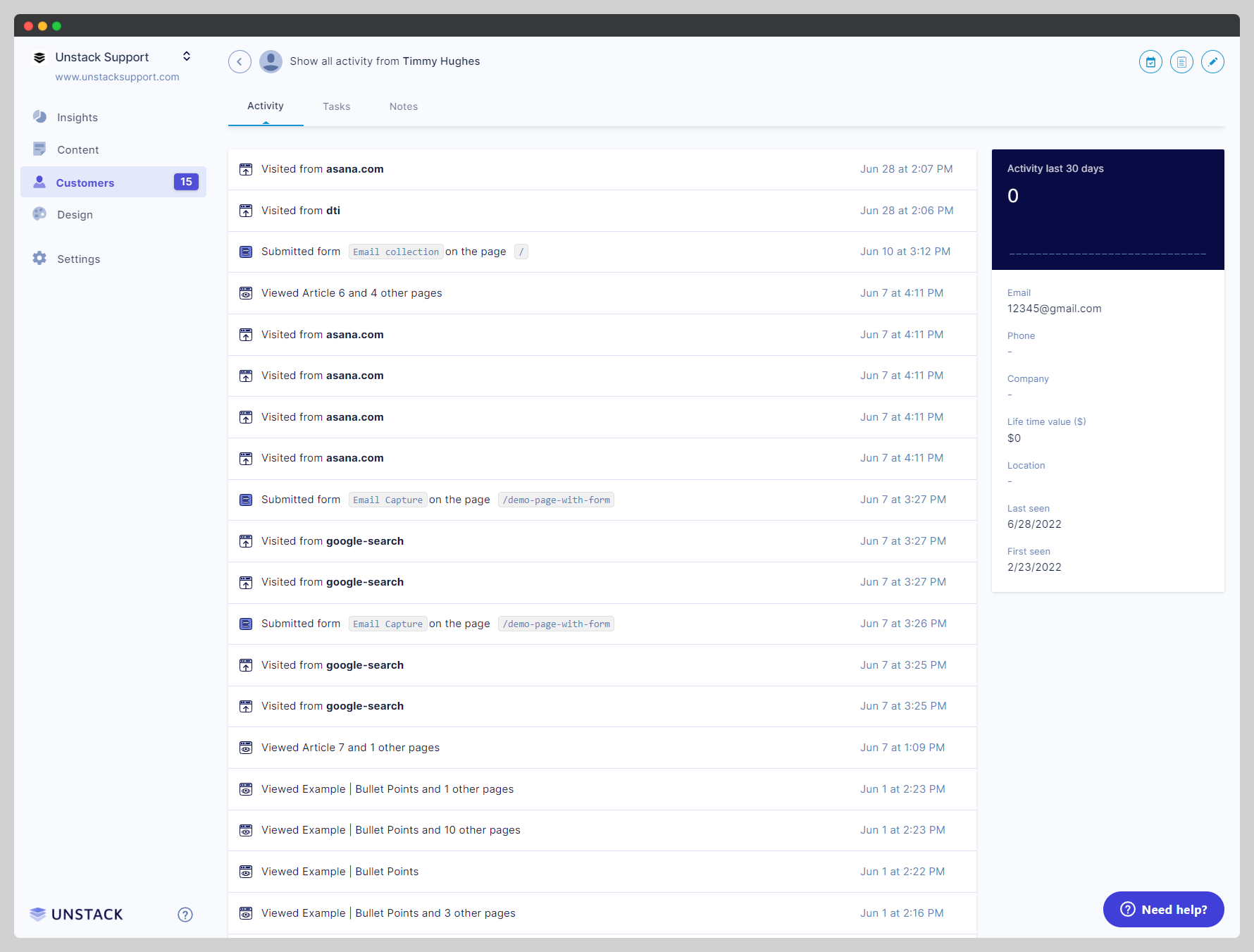
Task: Open the Insights section in sidebar
Action: [x=39, y=117]
